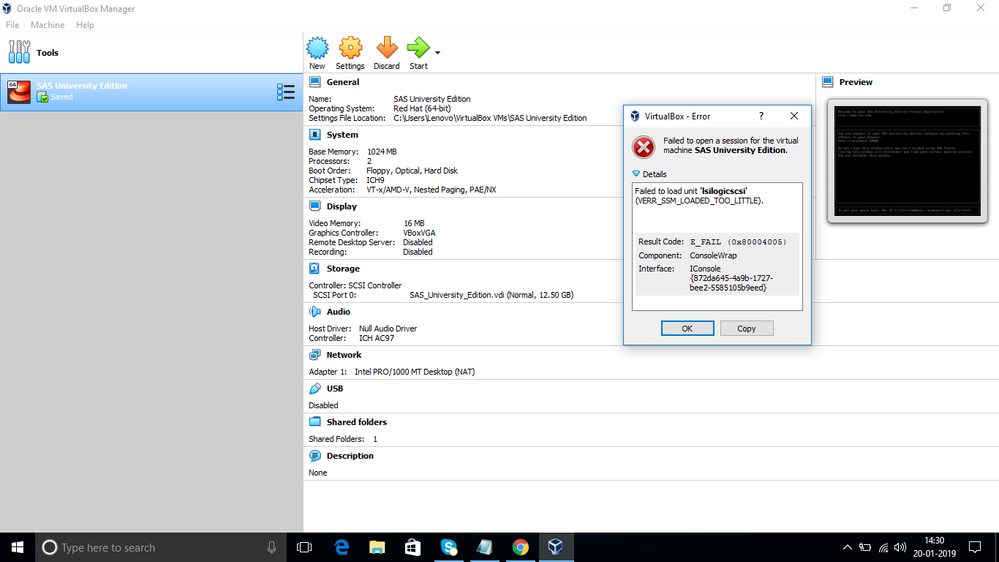The image size is (999, 562).
Task: Click the Network section icon
Action: (x=315, y=354)
